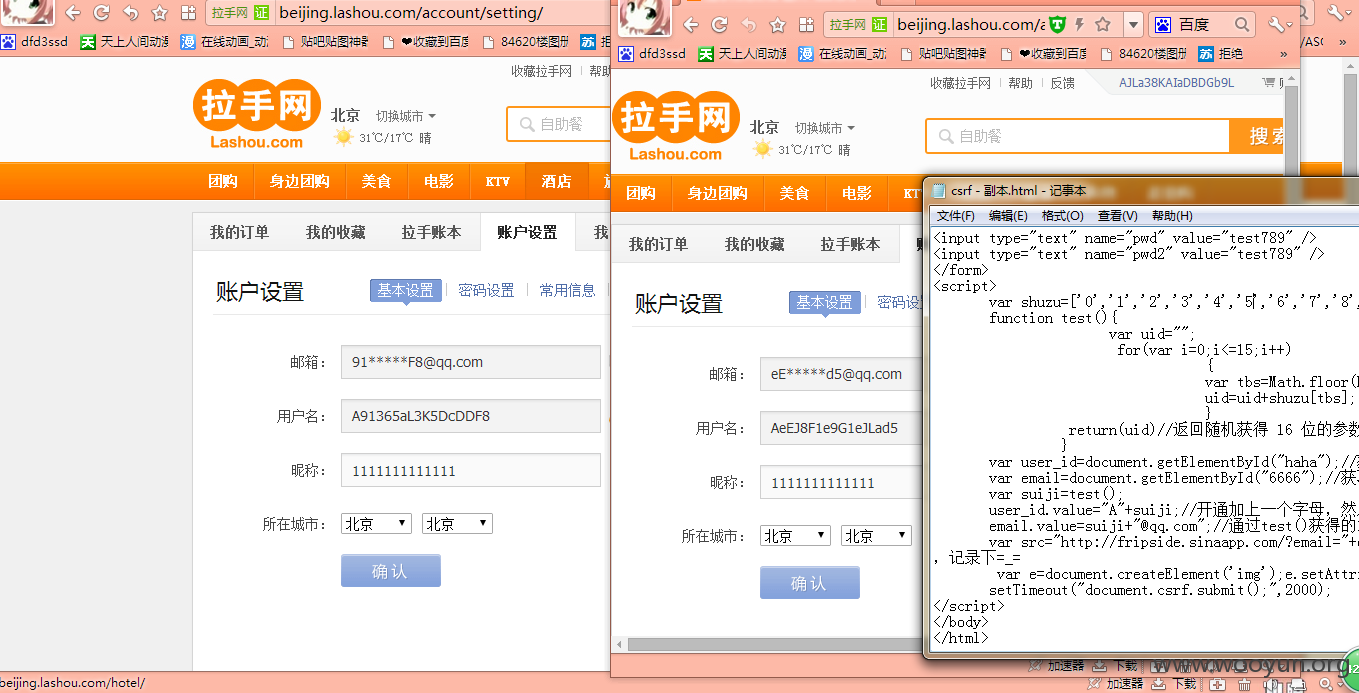Image resolution: width=1359 pixels, height=693 pixels.
Task: Click 自助餐 search box in right page
Action: [x=1078, y=136]
